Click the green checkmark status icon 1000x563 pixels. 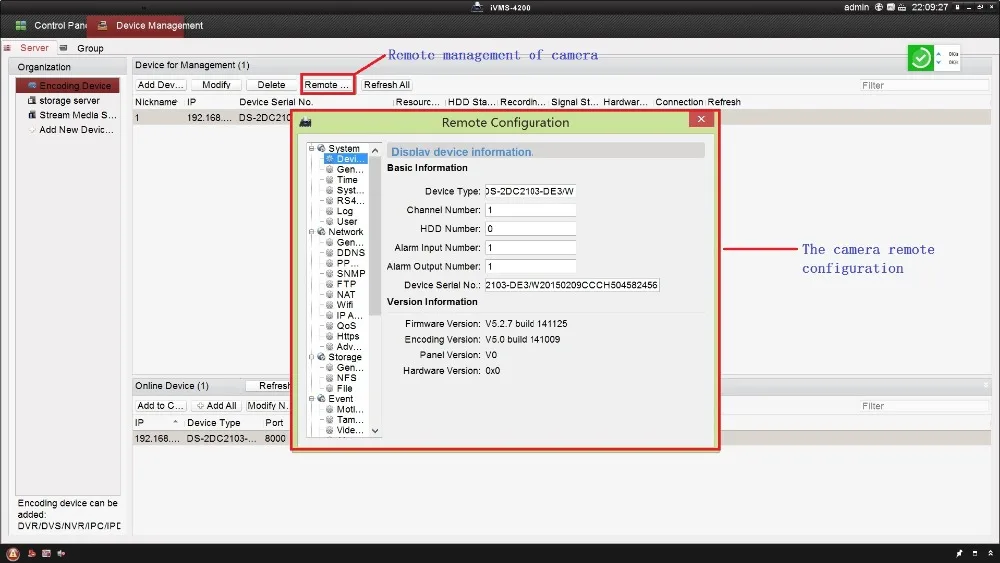click(x=920, y=58)
